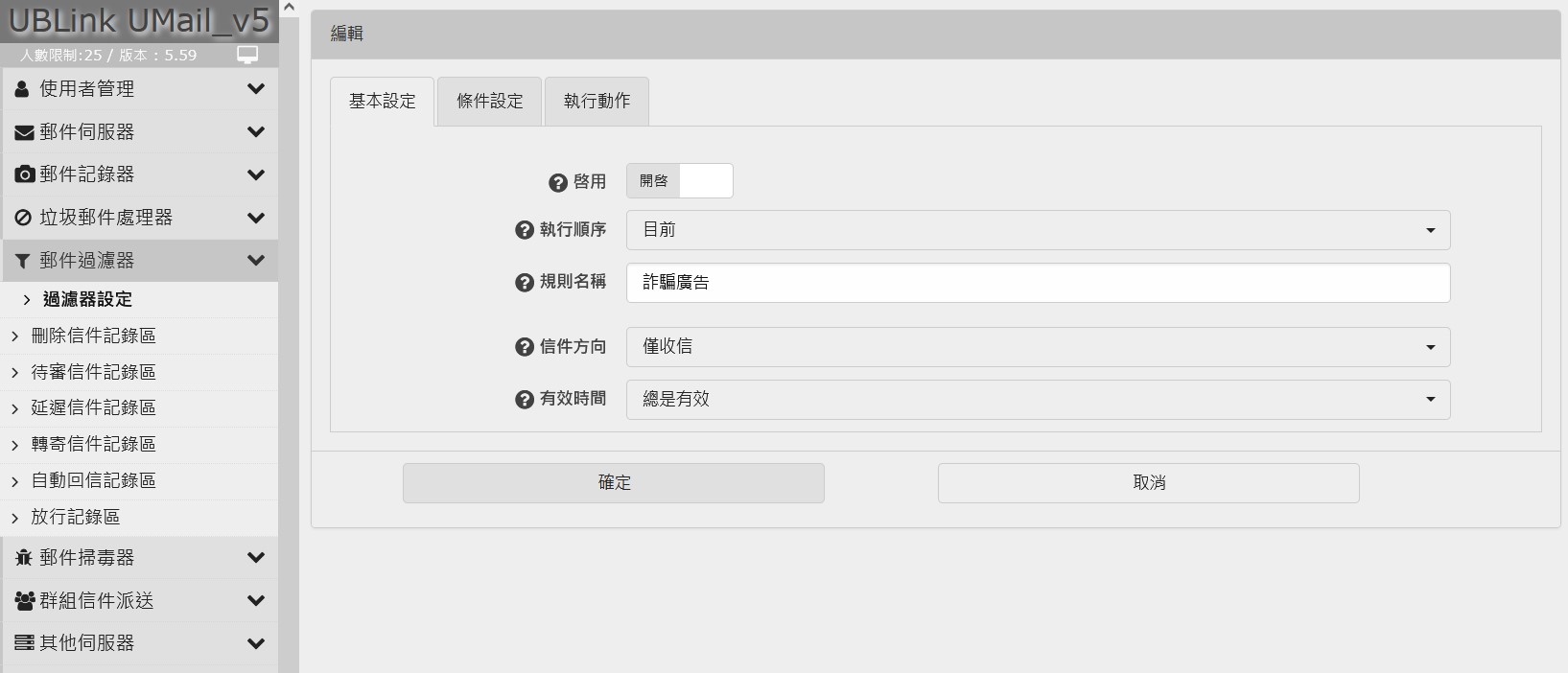Open the 有效時間 dropdown
This screenshot has height=673, width=1568.
1038,400
